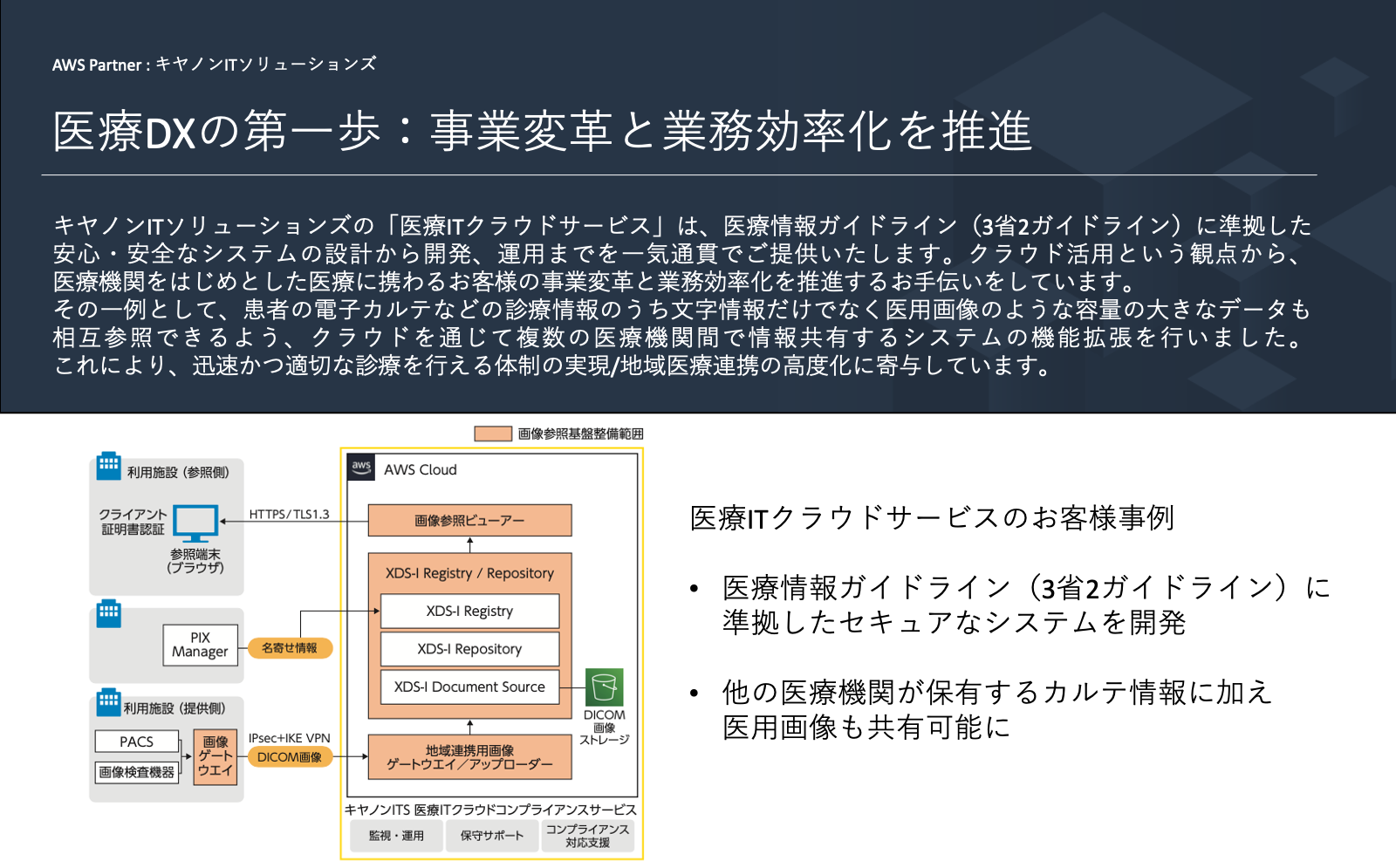1396x868 pixels.
Task: Click the XDS-I Registry / Repository heading
Action: click(469, 573)
